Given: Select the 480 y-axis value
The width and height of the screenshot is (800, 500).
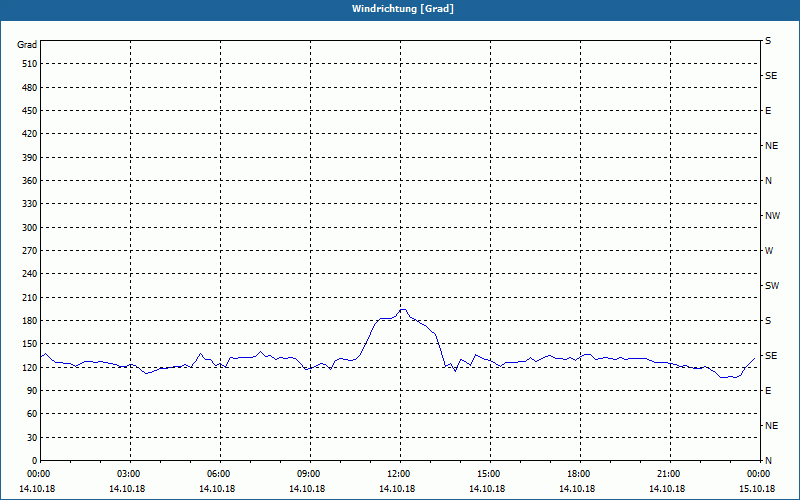Looking at the screenshot, I should pos(30,88).
